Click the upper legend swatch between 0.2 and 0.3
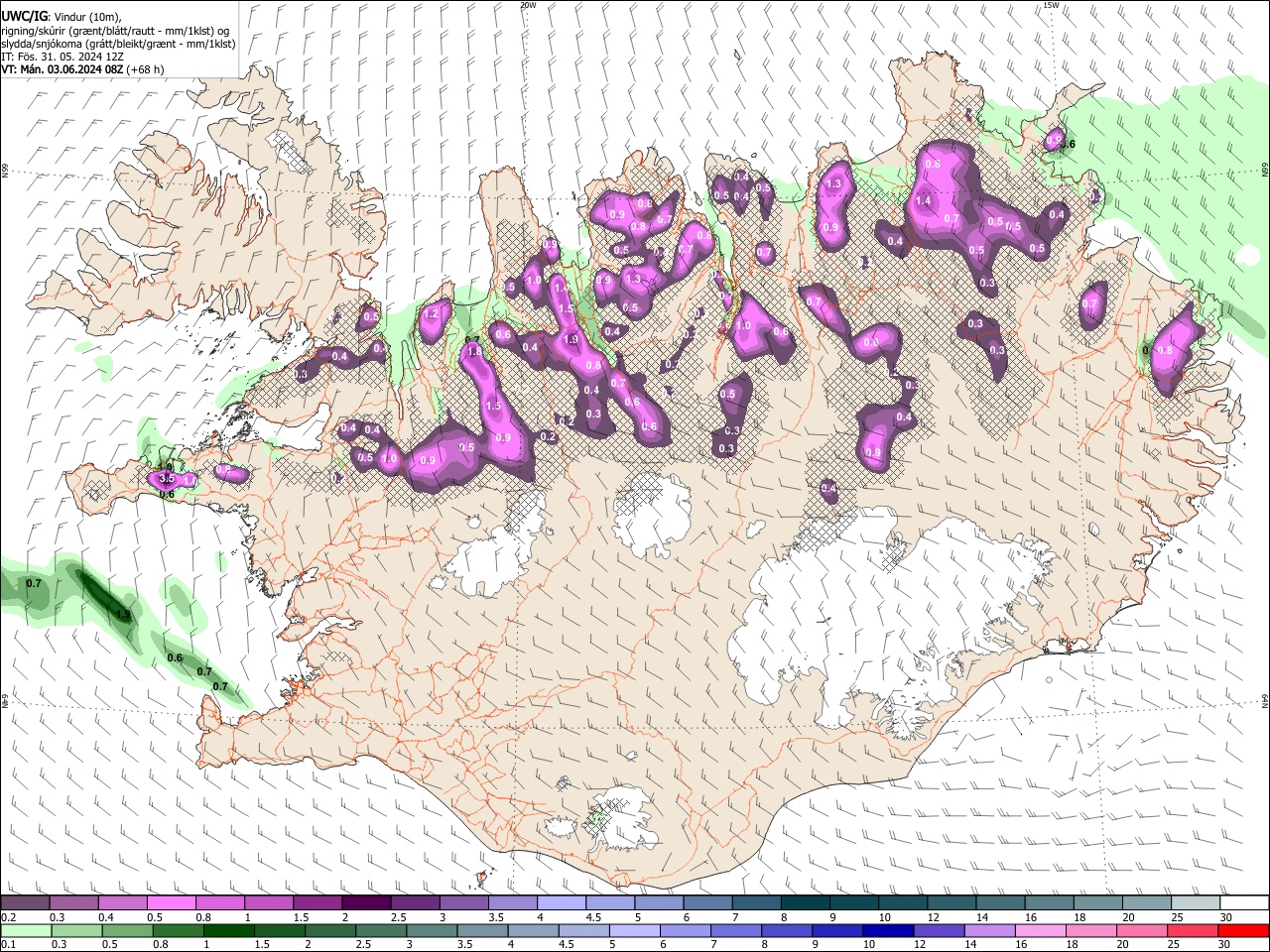This screenshot has height=952, width=1270. tap(25, 902)
